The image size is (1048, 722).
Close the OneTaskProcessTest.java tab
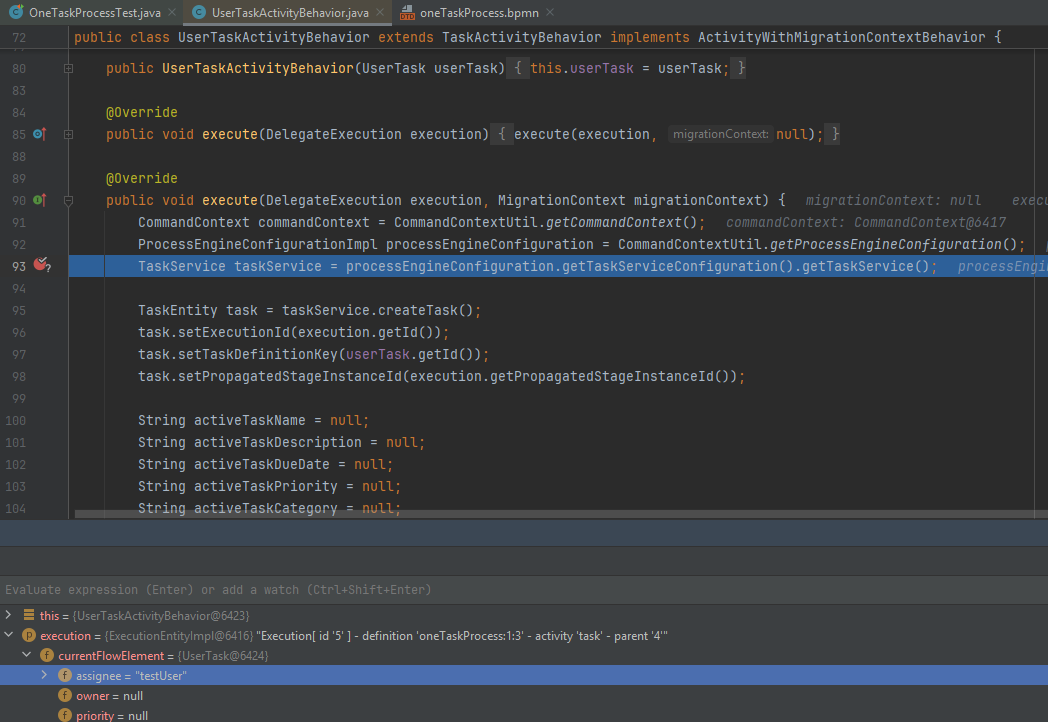[170, 12]
